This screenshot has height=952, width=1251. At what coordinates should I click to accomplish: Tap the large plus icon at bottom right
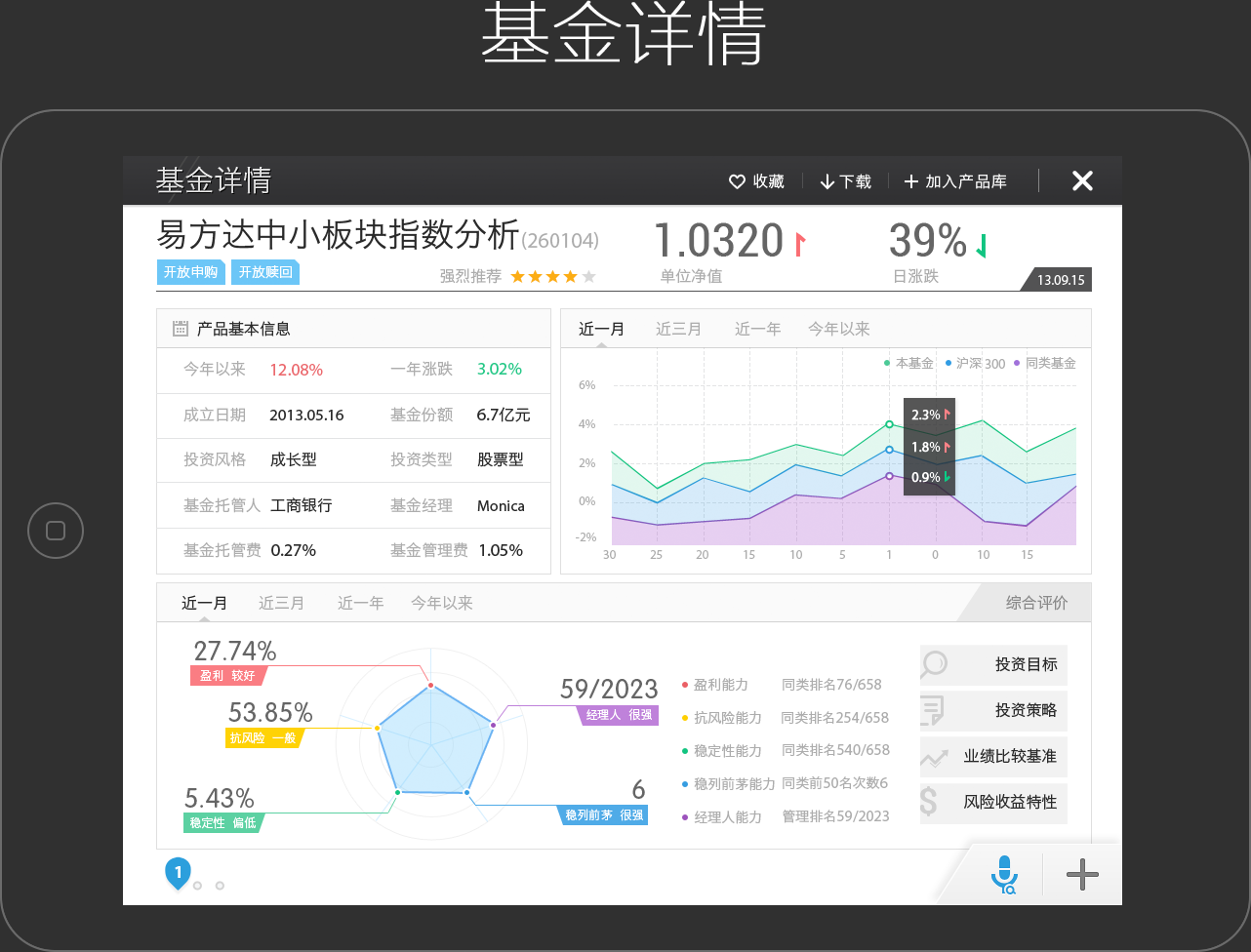pyautogui.click(x=1082, y=875)
